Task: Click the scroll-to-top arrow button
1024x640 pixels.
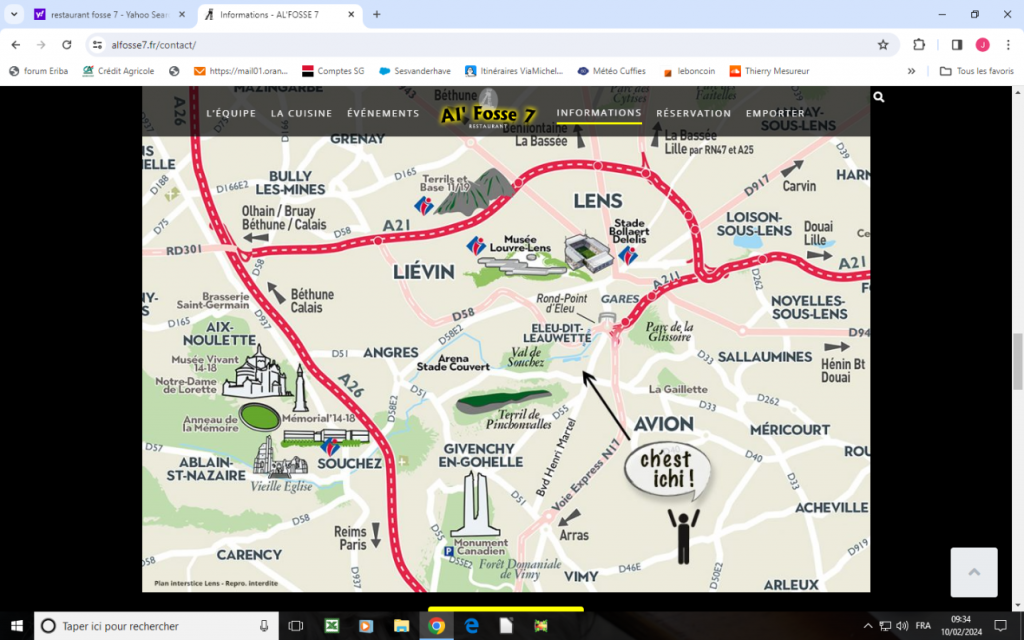Action: pos(974,573)
